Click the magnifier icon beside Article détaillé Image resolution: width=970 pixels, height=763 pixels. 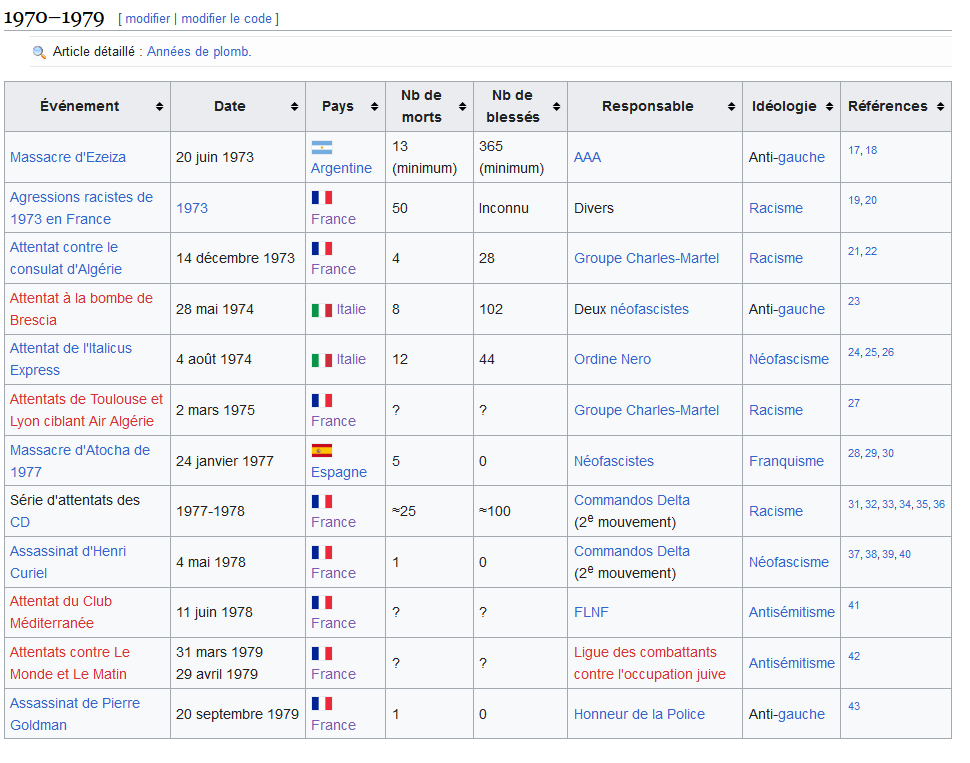[39, 52]
